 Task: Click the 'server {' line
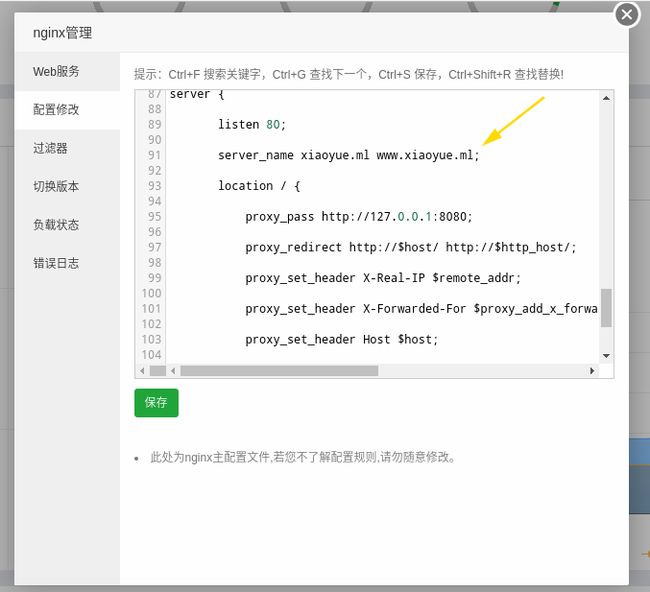click(x=197, y=95)
